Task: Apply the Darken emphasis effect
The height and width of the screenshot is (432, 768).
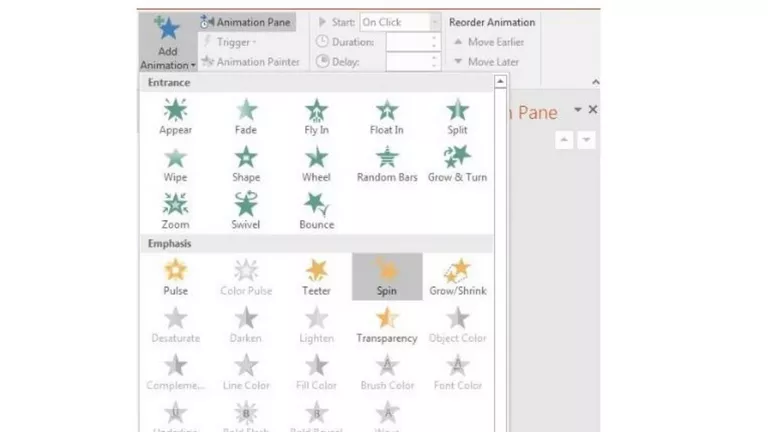Action: 246,324
